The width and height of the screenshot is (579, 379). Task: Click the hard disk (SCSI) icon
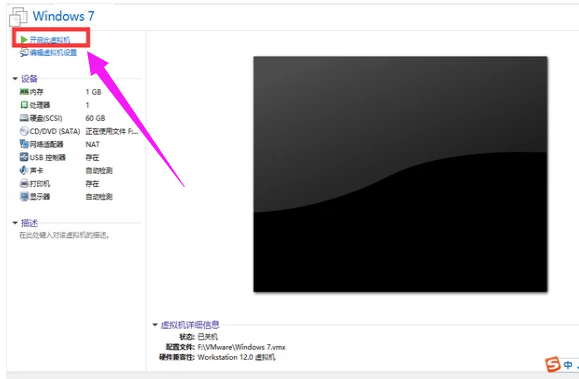(x=24, y=118)
